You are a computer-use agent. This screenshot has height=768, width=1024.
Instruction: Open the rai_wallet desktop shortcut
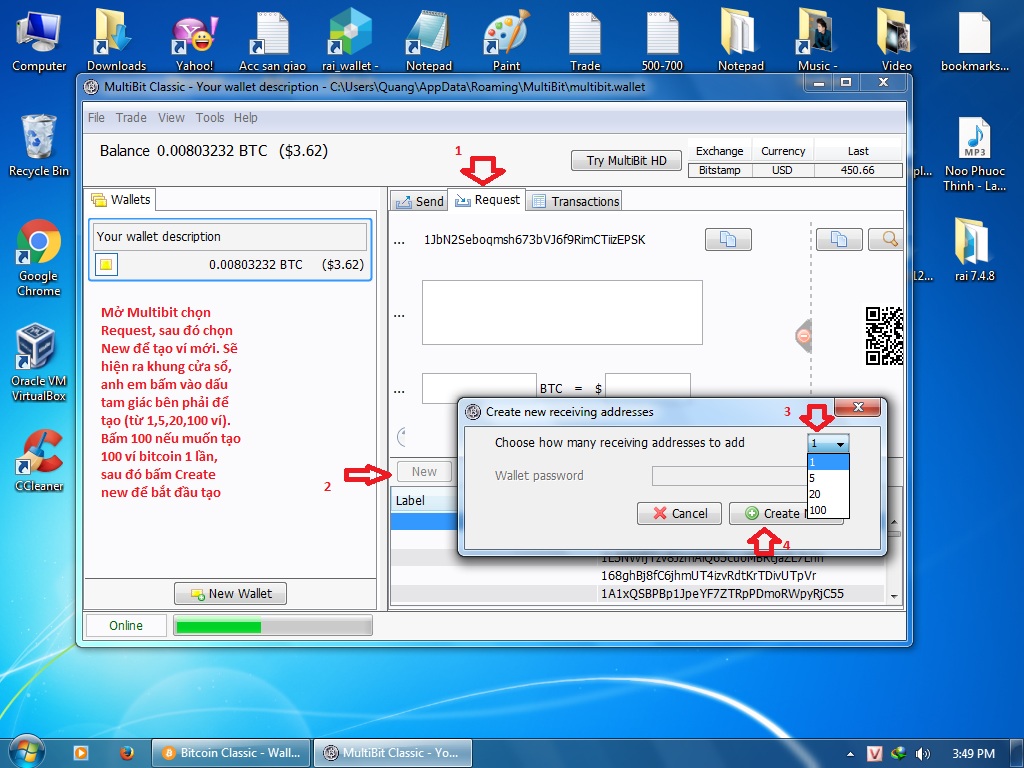coord(350,40)
